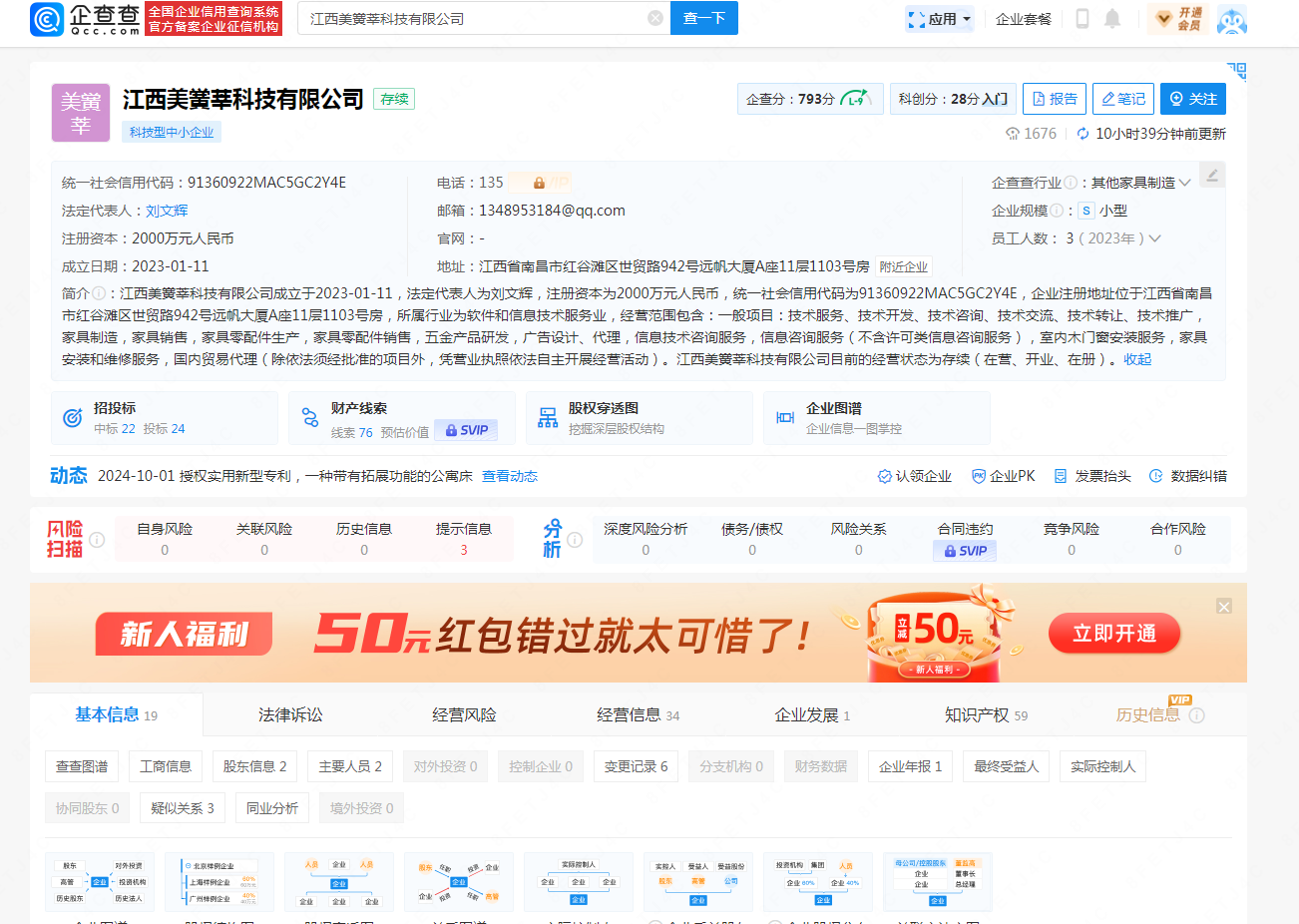Click the 提示信息 3 risk item

(x=463, y=539)
